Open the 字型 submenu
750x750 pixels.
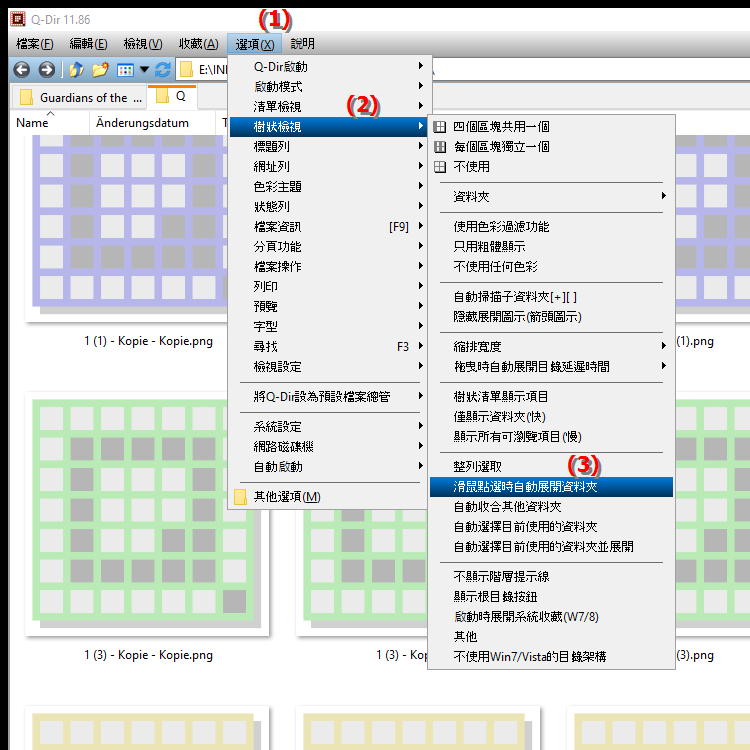(x=330, y=327)
